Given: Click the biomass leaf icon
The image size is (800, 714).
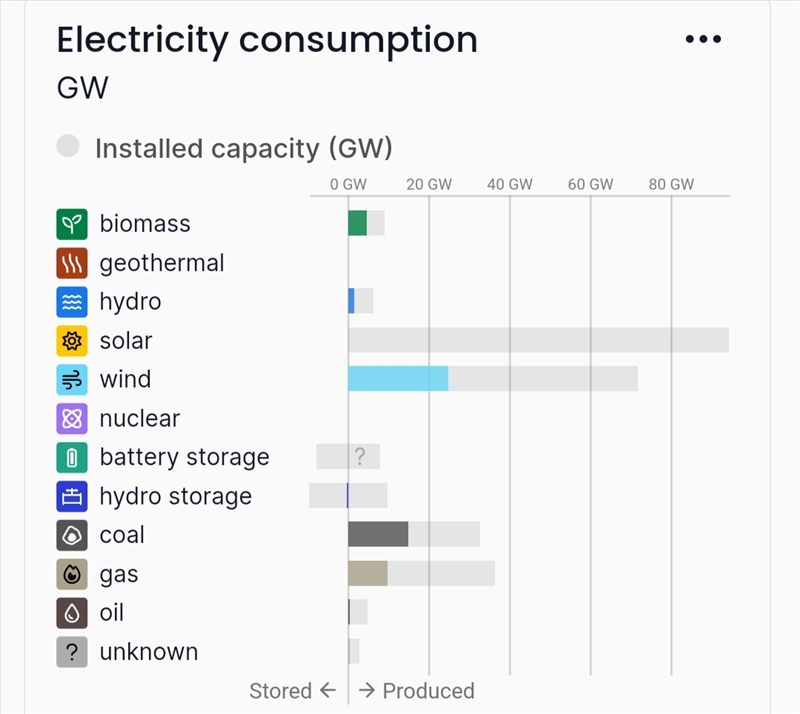Looking at the screenshot, I should pyautogui.click(x=72, y=224).
